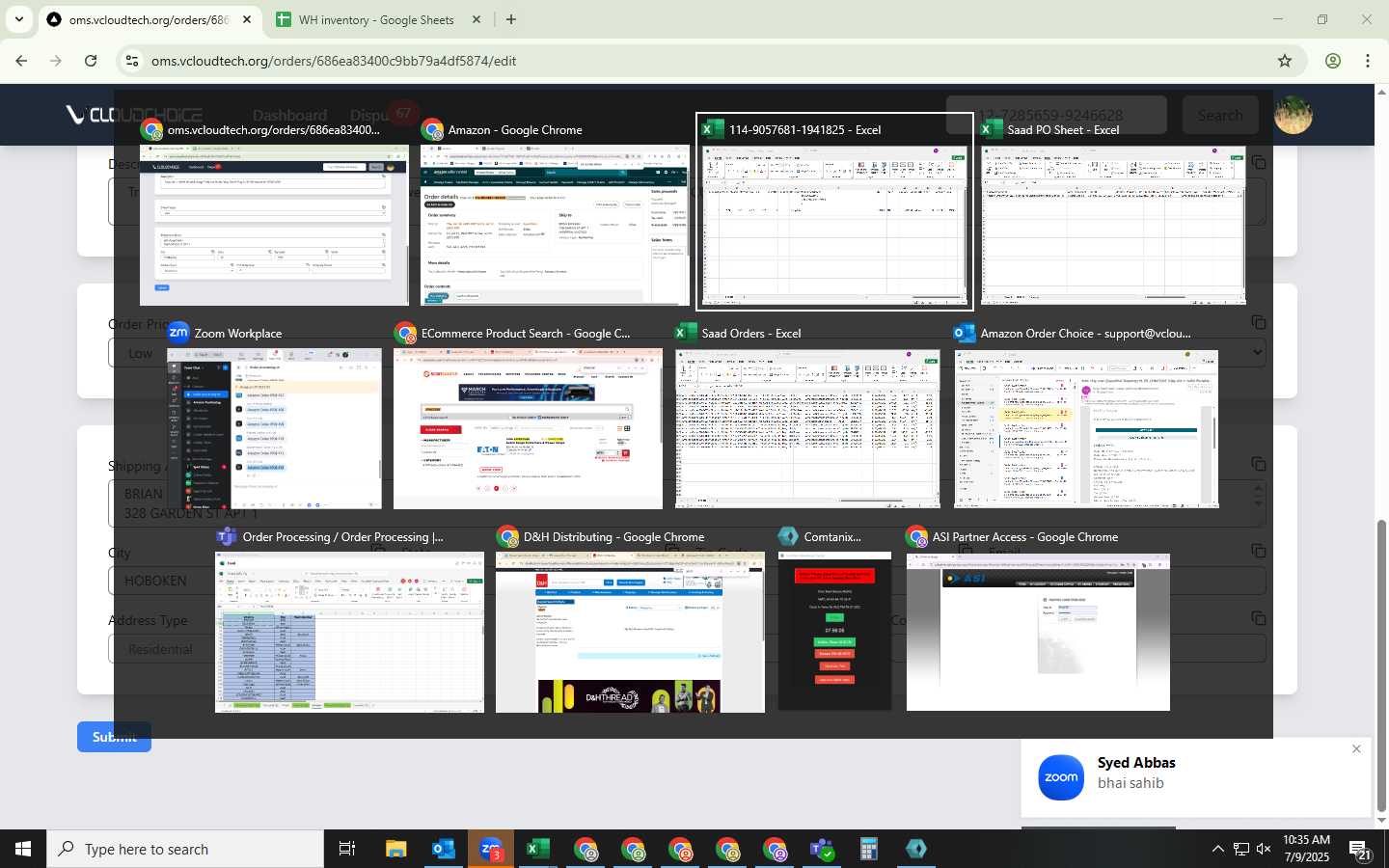Viewport: 1389px width, 868px height.
Task: Open the Chrome tab search dropdown arrow
Action: click(x=18, y=19)
